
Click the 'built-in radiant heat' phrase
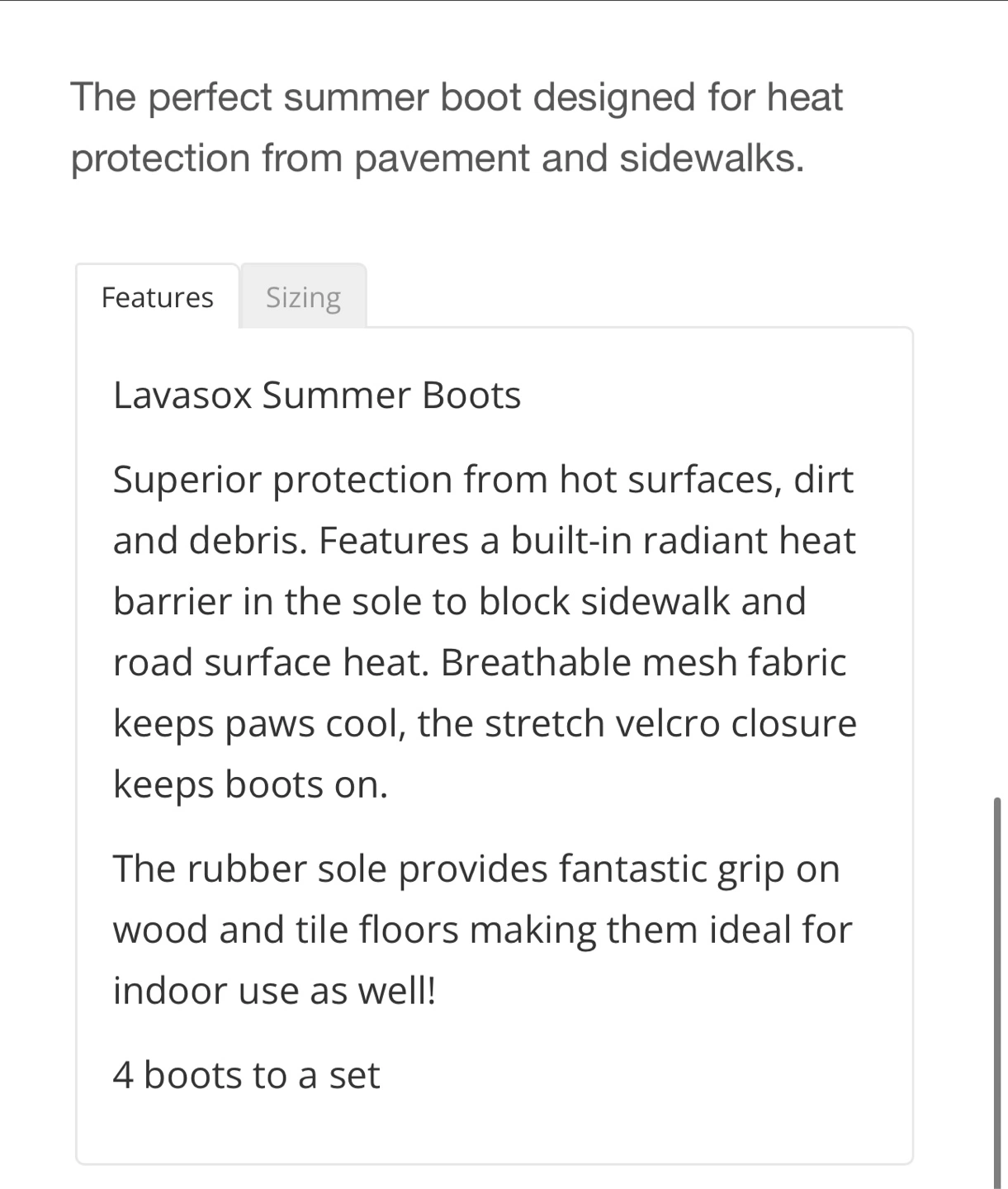[x=683, y=541]
